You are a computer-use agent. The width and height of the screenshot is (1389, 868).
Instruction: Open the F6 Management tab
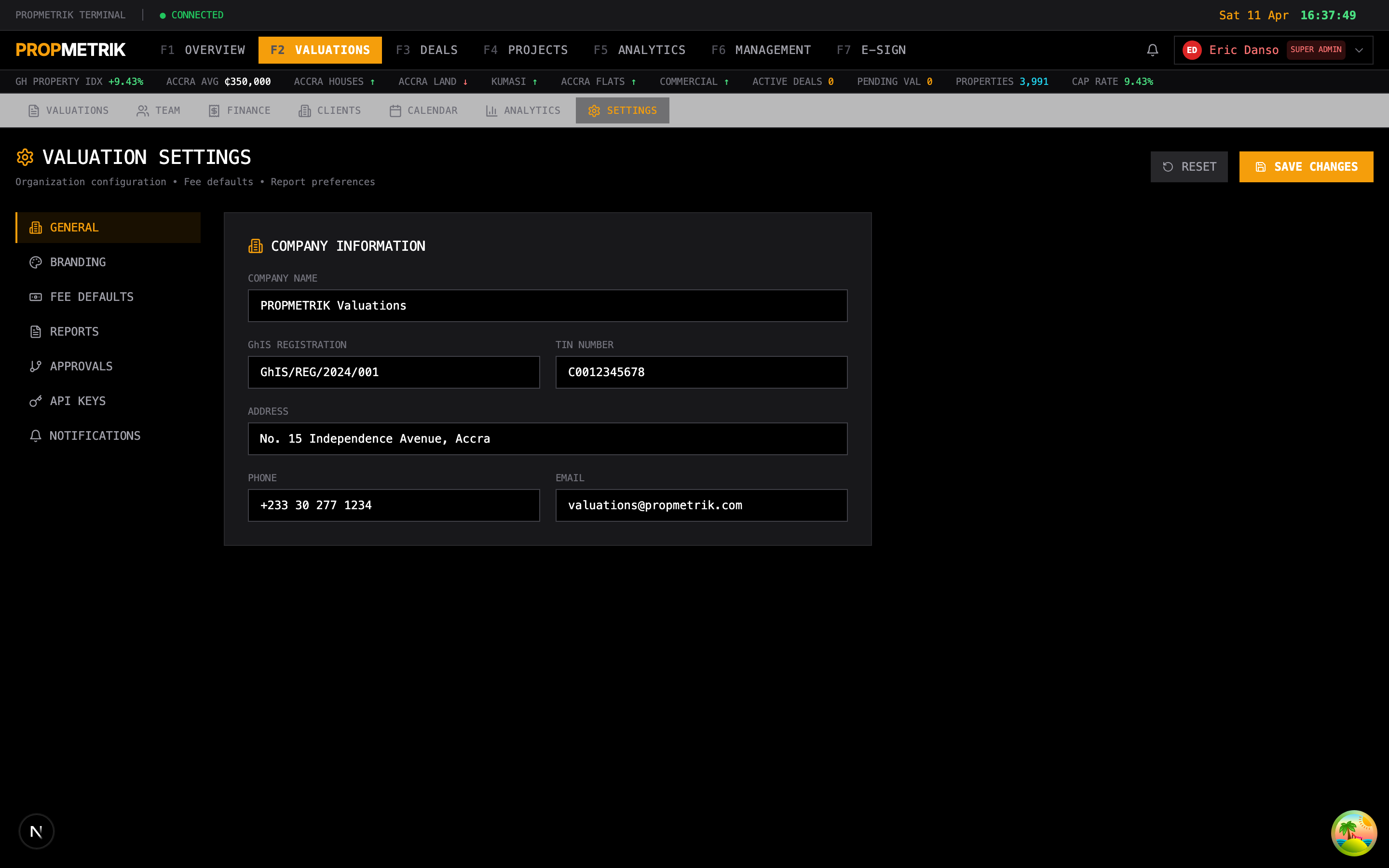pos(761,50)
